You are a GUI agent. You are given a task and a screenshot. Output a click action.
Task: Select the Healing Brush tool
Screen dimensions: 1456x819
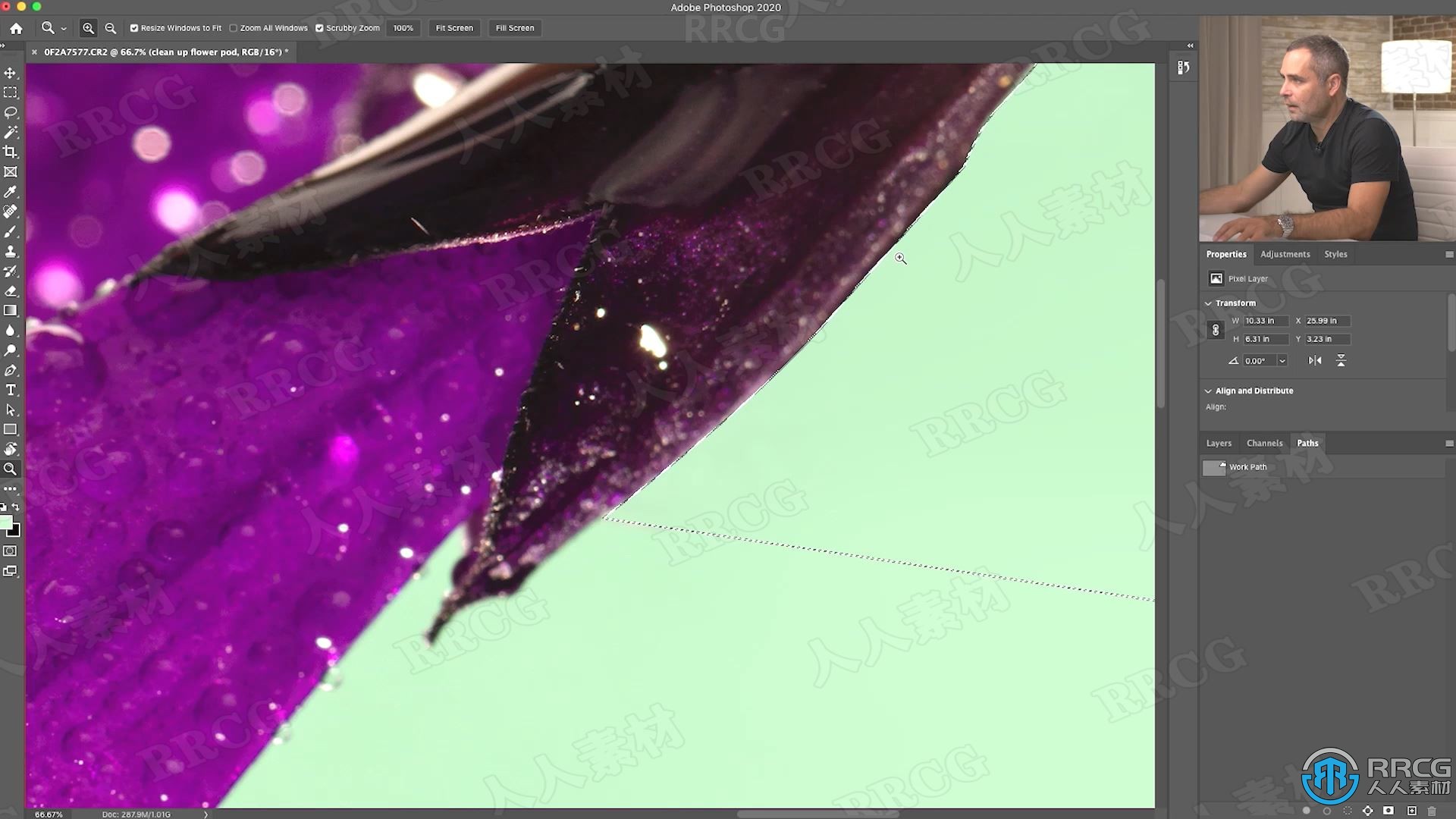11,211
